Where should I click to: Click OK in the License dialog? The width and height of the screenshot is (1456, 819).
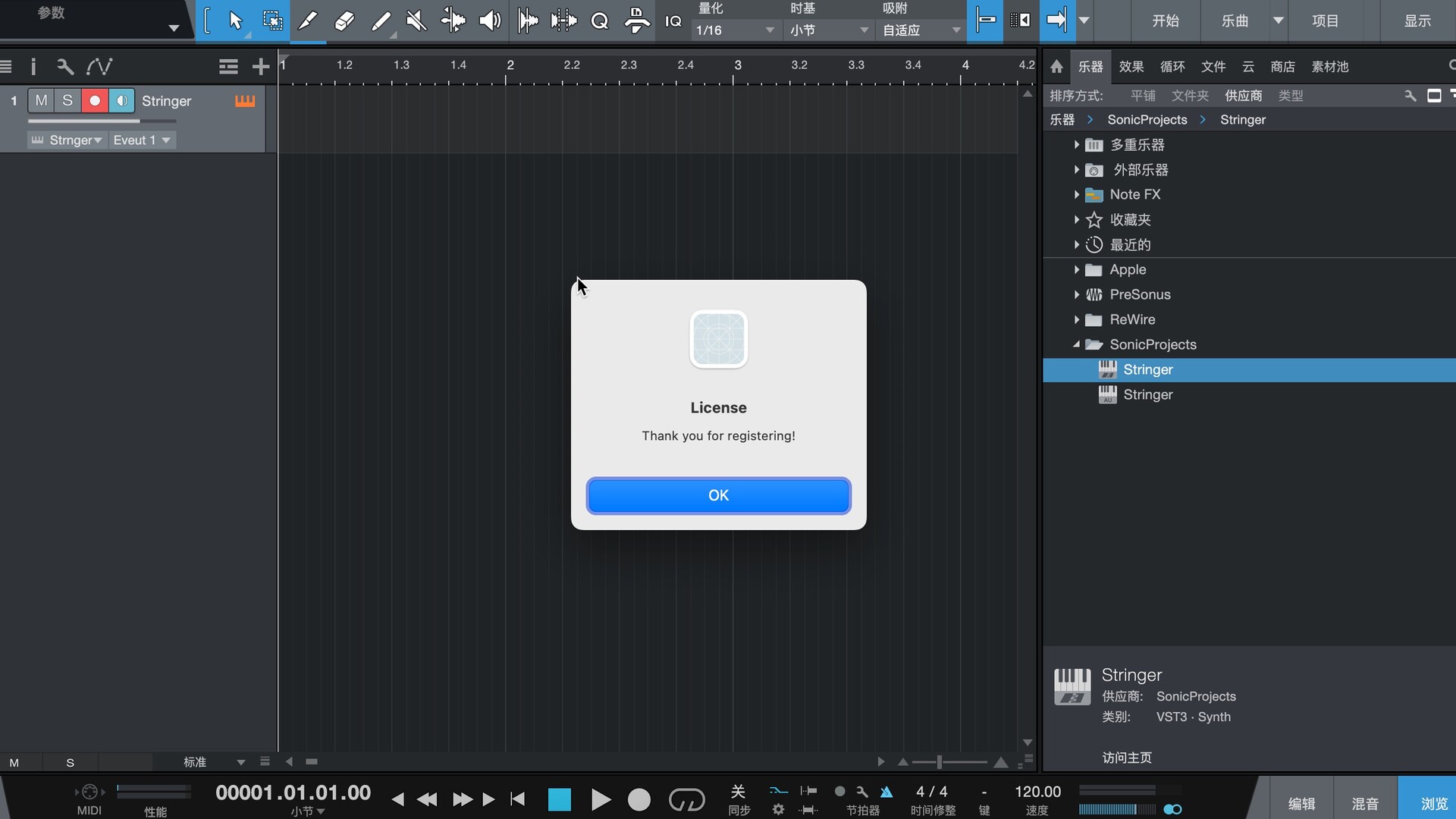[x=718, y=495]
